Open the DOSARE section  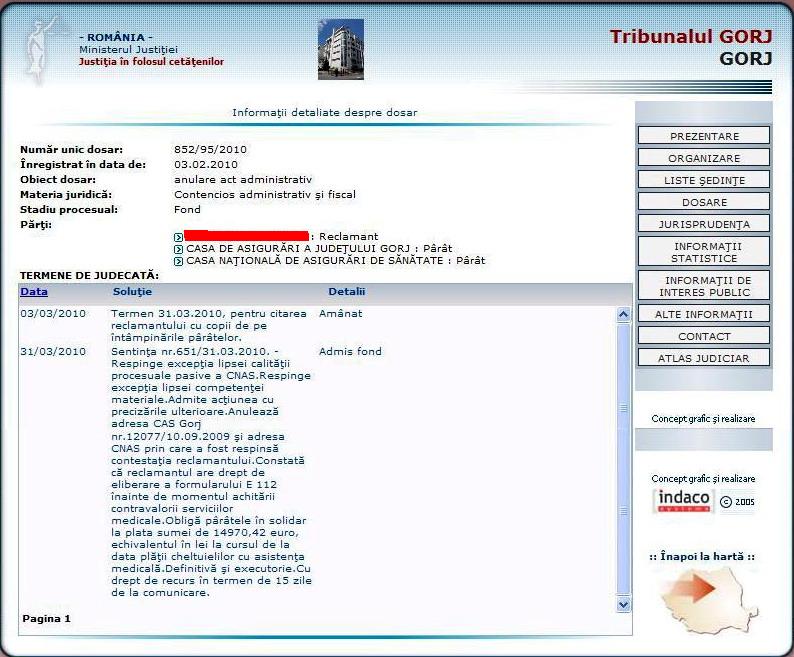point(704,202)
